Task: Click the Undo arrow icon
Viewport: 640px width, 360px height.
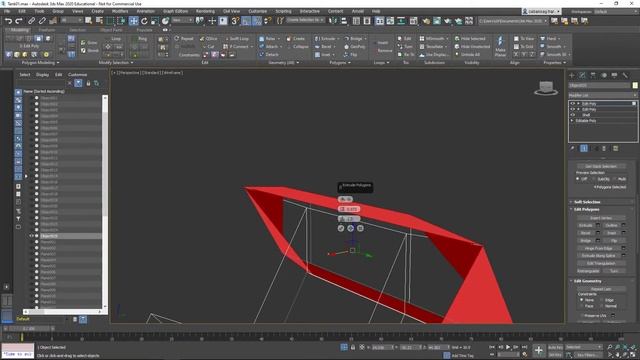Action: pyautogui.click(x=8, y=21)
